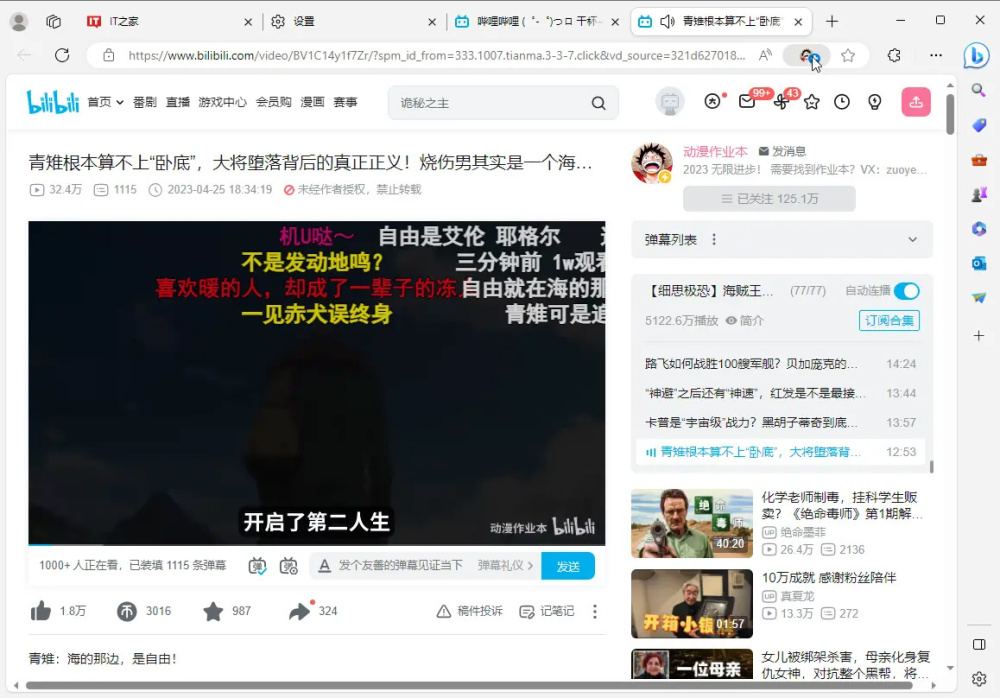Open 弹幕列表 three-dot options menu
The width and height of the screenshot is (1000, 698).
[x=714, y=240]
